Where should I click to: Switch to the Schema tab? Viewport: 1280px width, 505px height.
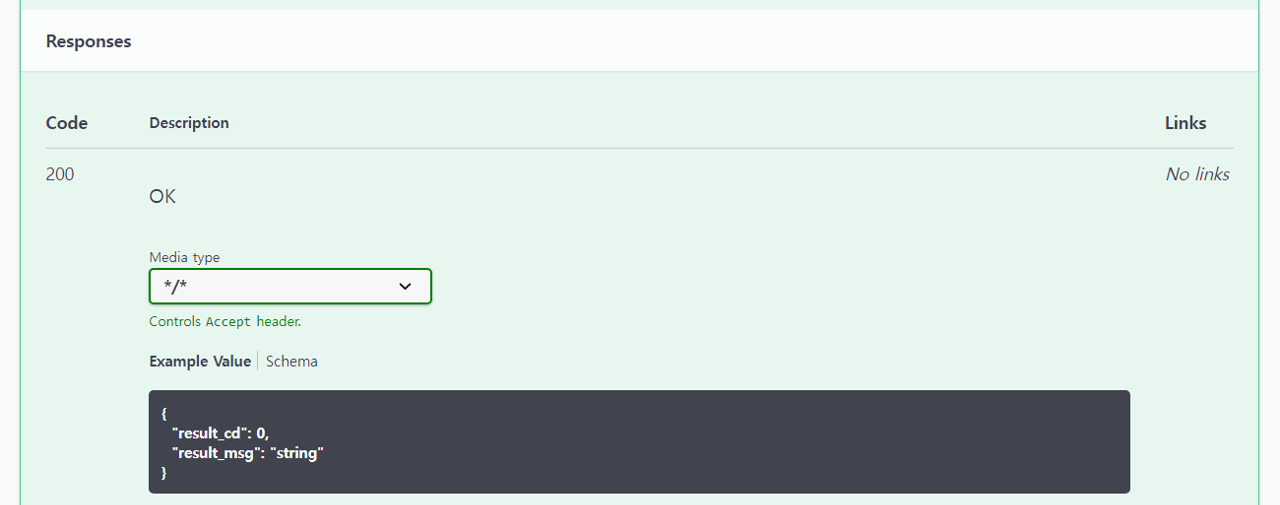tap(292, 361)
